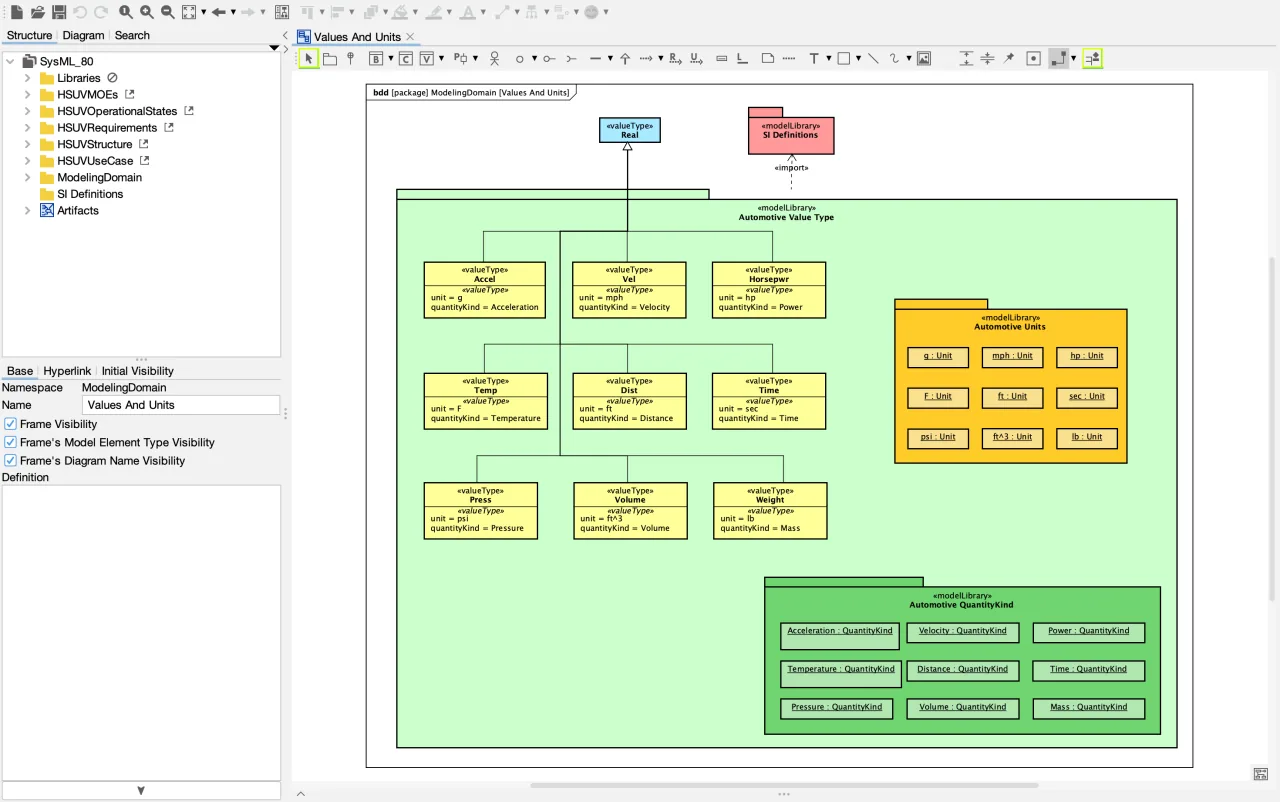Expand the HSUVStructure node
Viewport: 1280px width, 802px height.
(x=27, y=144)
